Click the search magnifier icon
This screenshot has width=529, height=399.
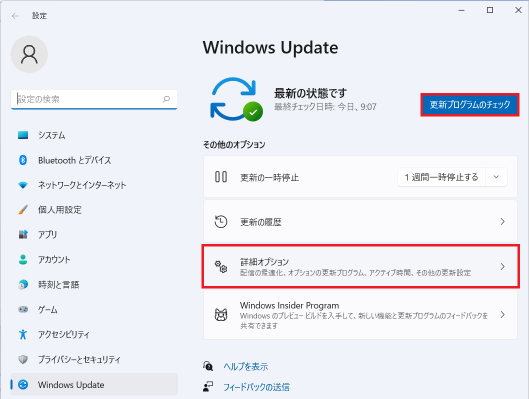point(166,99)
